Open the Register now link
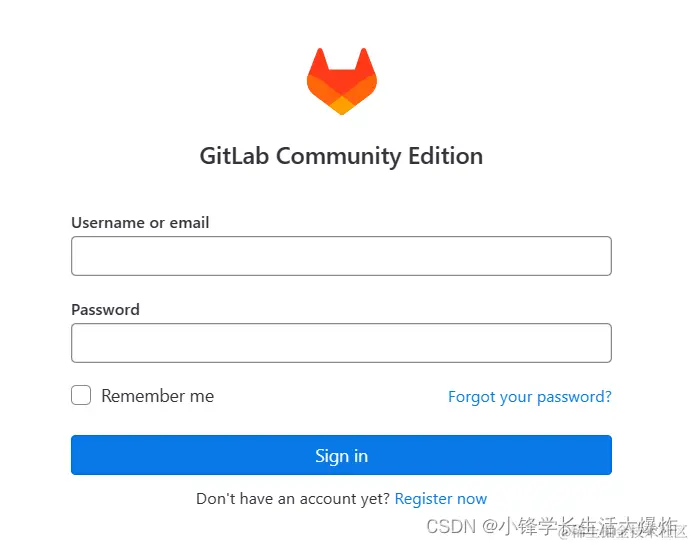The image size is (693, 545). point(441,499)
